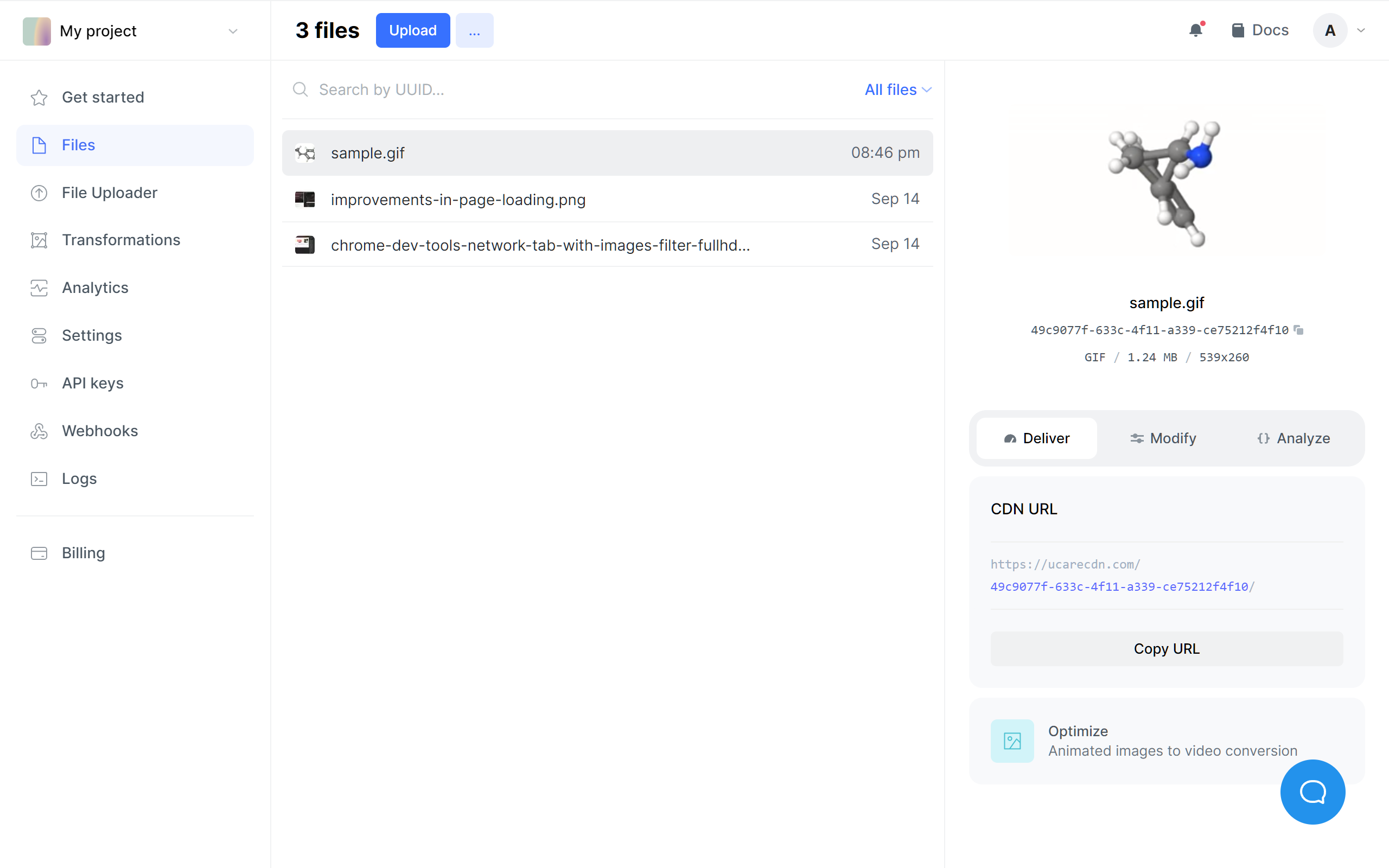Click the notifications bell

click(1196, 30)
